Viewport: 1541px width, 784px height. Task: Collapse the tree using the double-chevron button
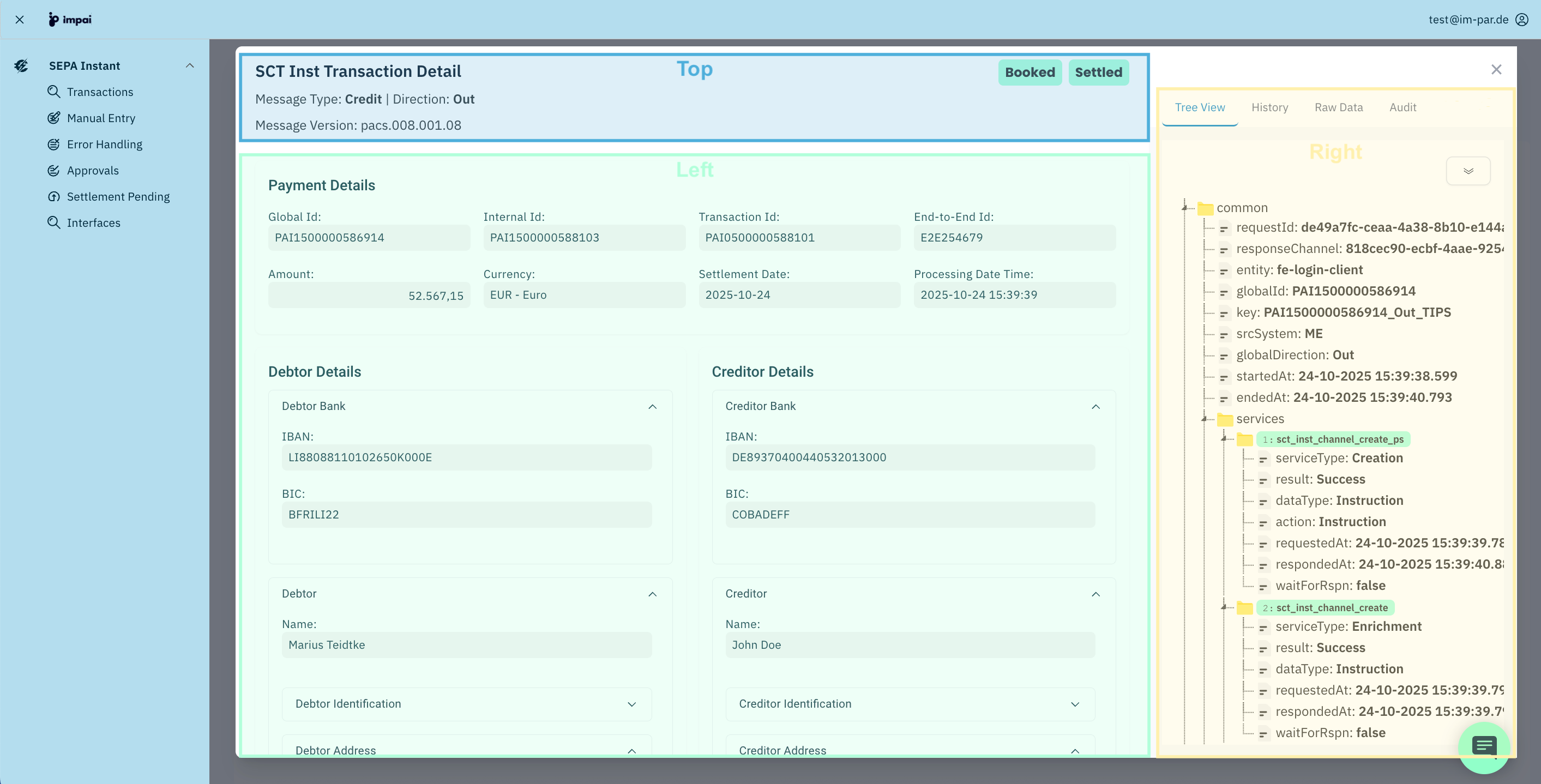[x=1468, y=171]
